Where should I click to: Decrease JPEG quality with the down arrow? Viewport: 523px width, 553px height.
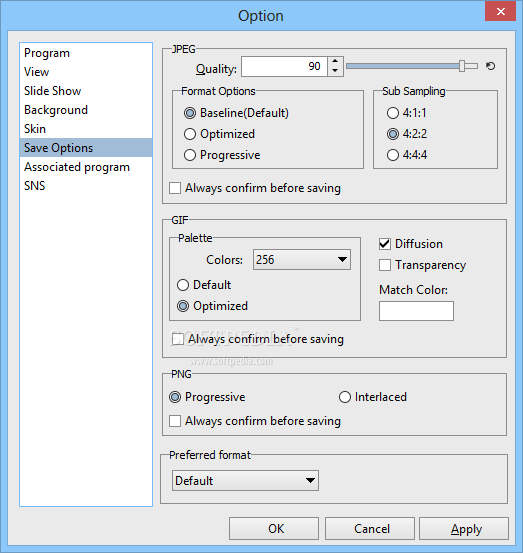pos(335,71)
